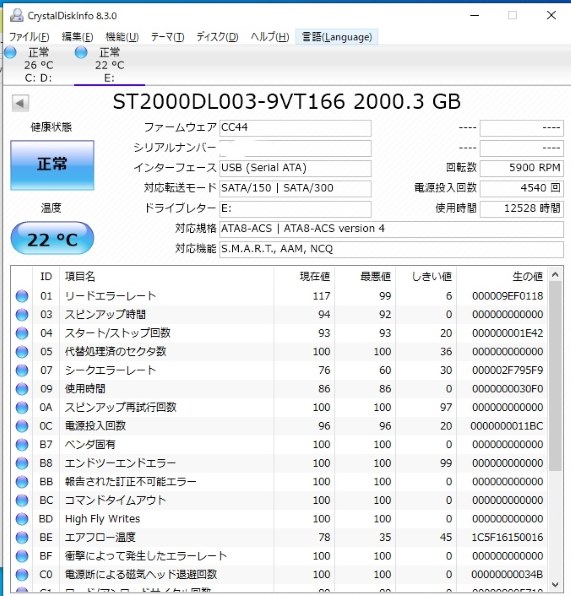
Task: Click blue status orb for C: D: disk
Action: click(x=10, y=52)
